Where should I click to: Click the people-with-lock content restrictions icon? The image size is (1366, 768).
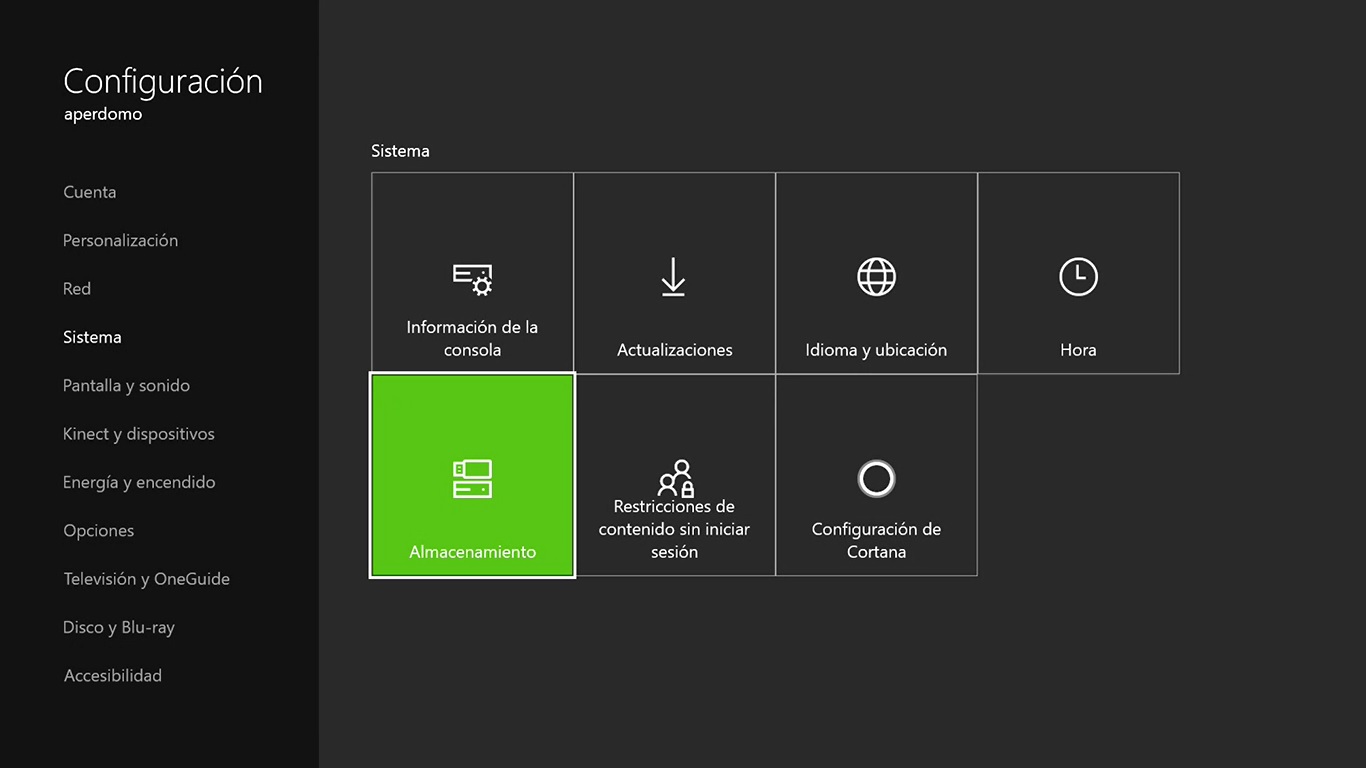click(676, 478)
